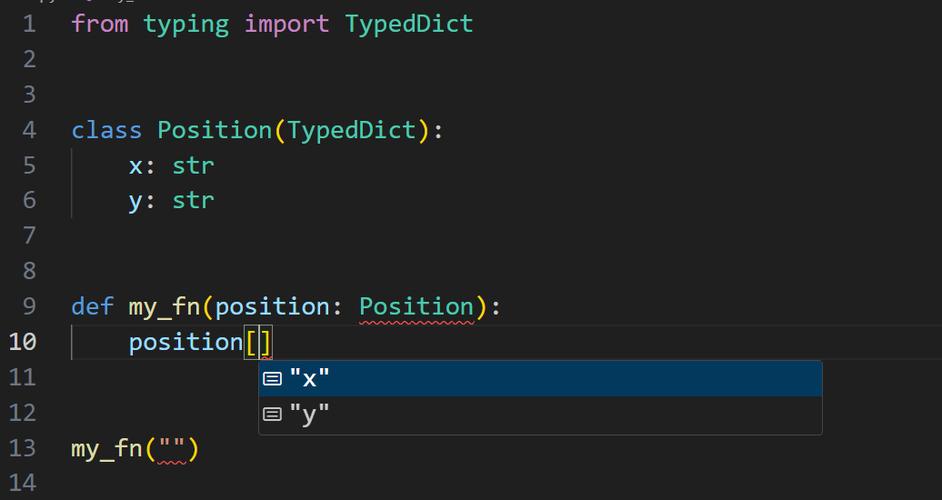Viewport: 942px width, 500px height.
Task: Click the class keyword on line 4
Action: tap(106, 130)
